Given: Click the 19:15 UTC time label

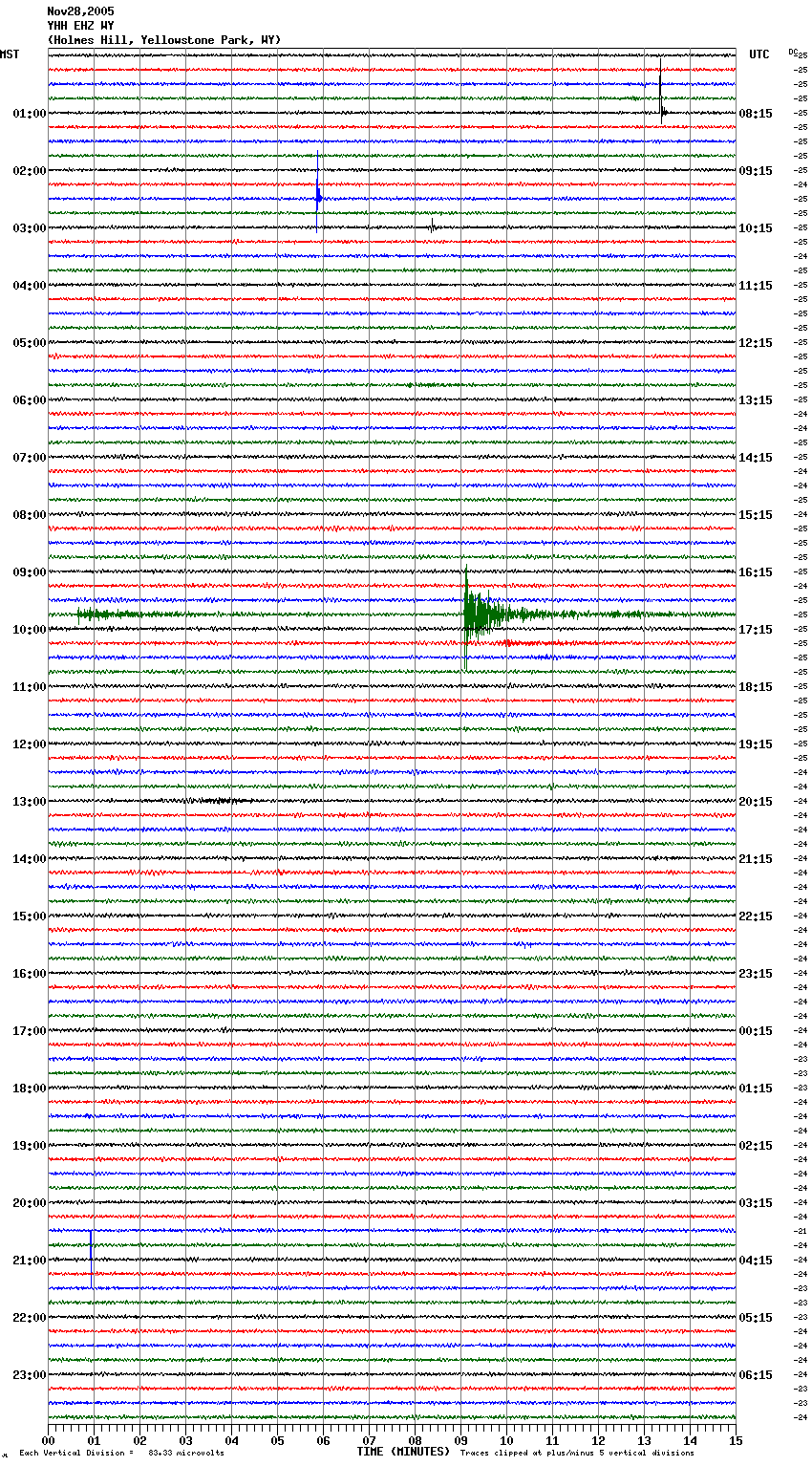Looking at the screenshot, I should 756,744.
